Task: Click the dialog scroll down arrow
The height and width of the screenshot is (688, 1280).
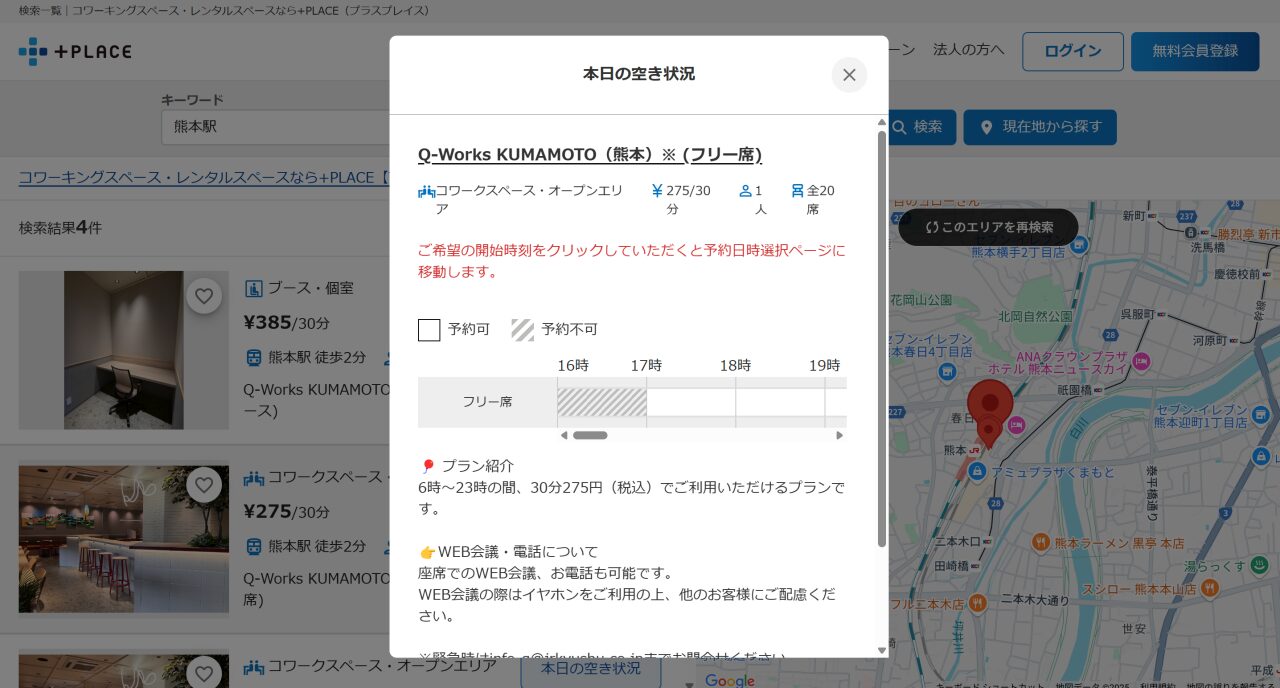Action: (x=882, y=650)
